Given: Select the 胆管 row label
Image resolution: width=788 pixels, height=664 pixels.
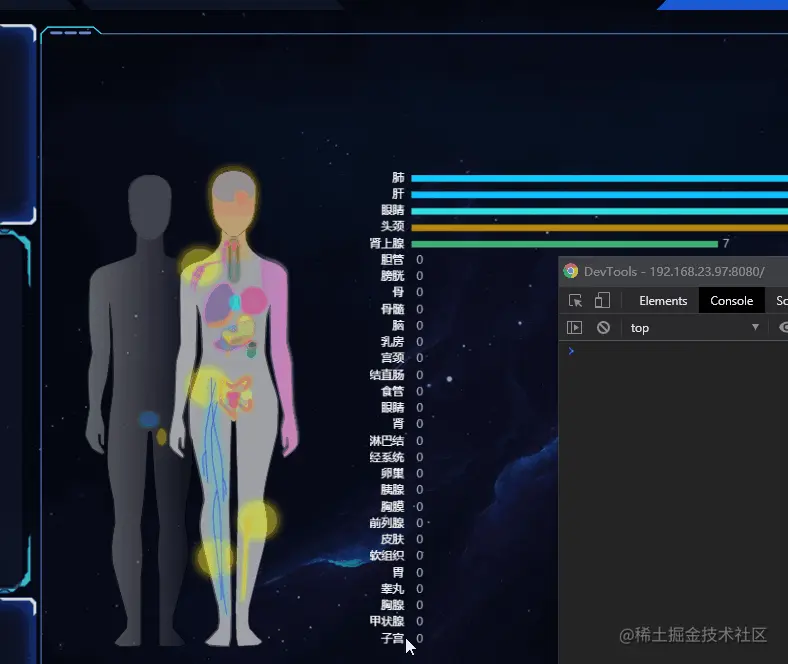Looking at the screenshot, I should (392, 259).
